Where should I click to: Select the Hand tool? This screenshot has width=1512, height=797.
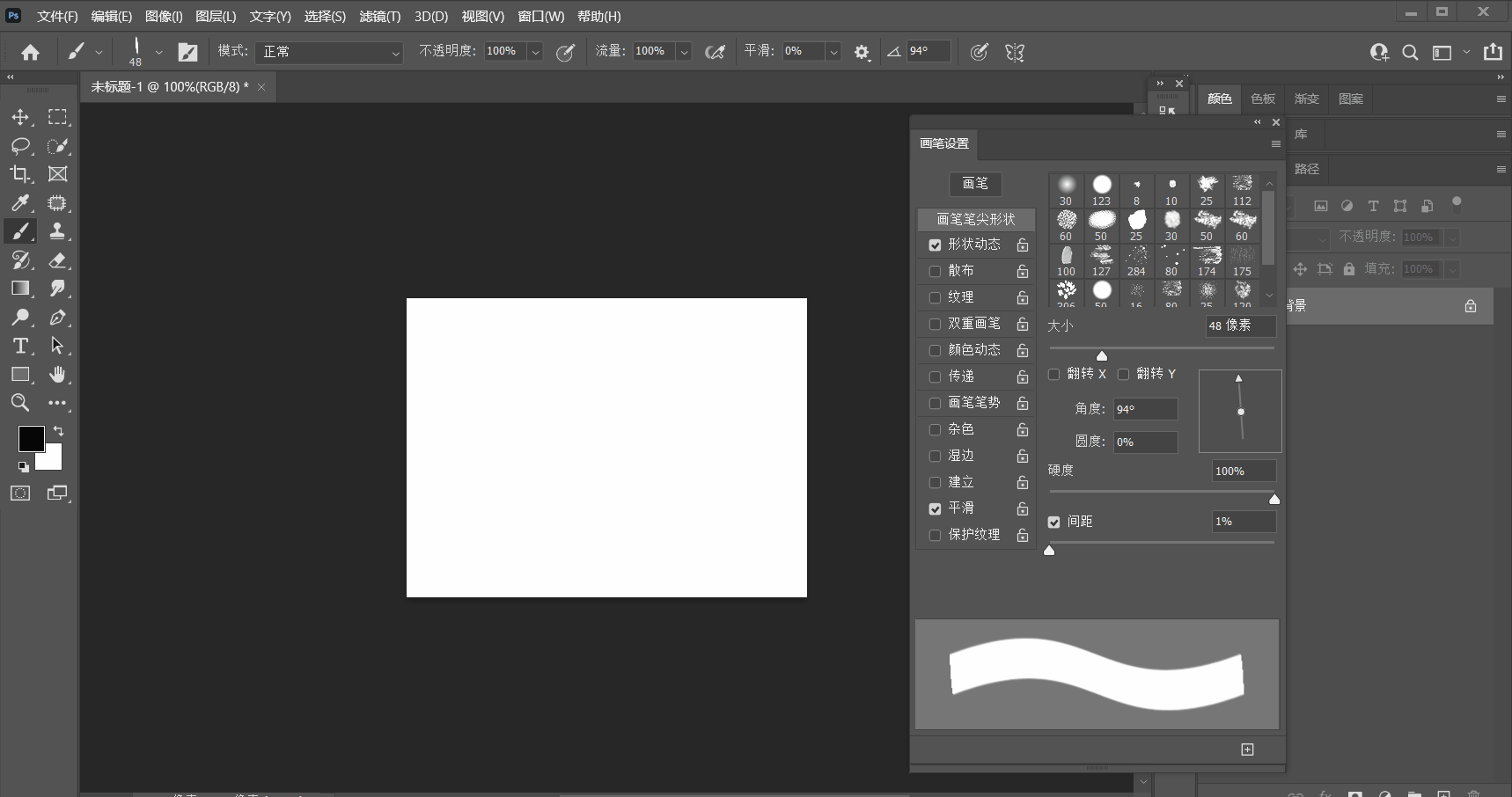(57, 375)
